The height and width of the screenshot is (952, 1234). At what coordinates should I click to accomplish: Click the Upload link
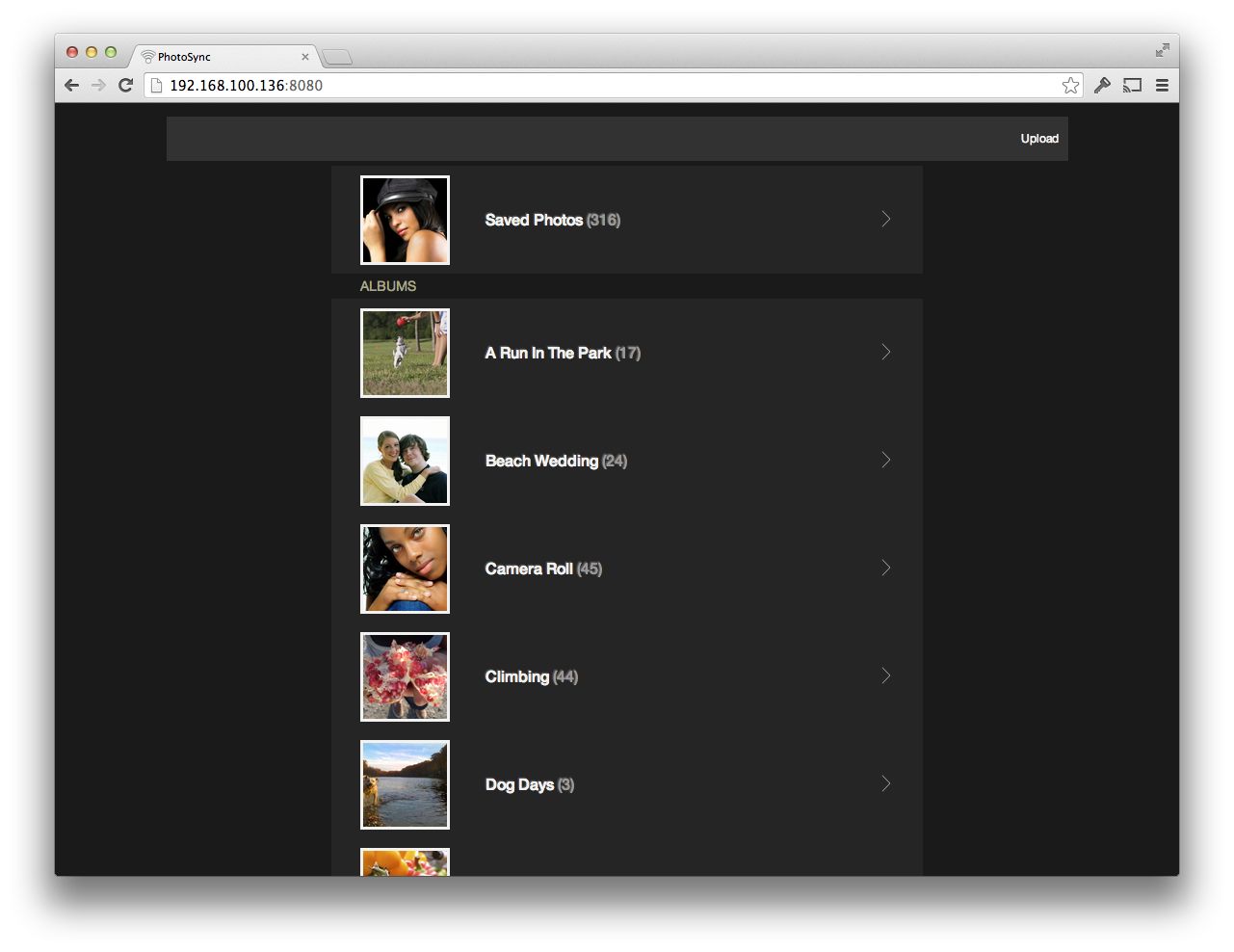coord(1039,139)
